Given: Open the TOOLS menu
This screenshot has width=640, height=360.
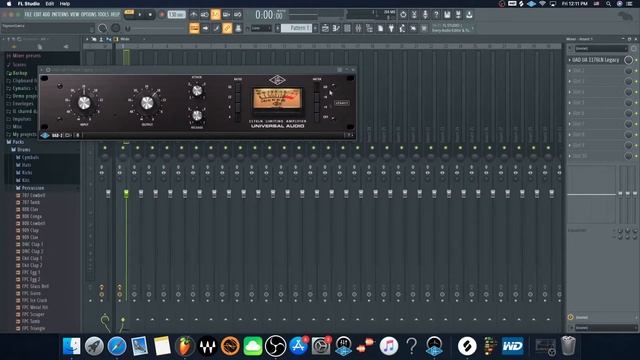Looking at the screenshot, I should [x=104, y=14].
